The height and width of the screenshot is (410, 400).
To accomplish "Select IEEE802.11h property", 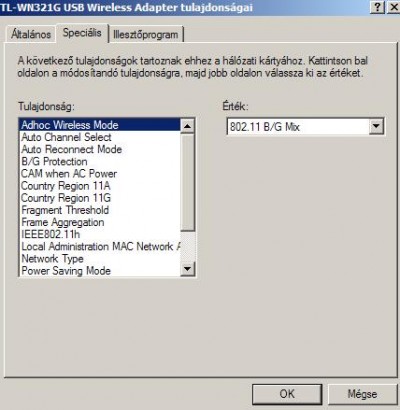I will pyautogui.click(x=100, y=234).
